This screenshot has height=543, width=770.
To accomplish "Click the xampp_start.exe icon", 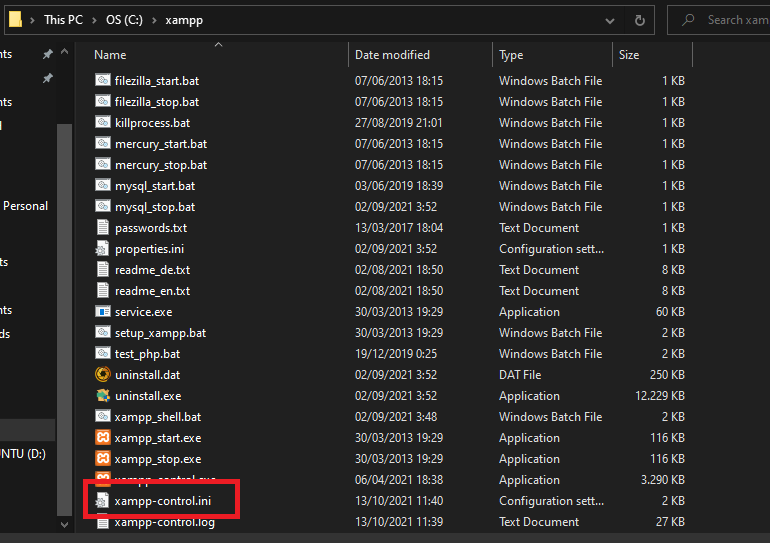I will click(102, 438).
